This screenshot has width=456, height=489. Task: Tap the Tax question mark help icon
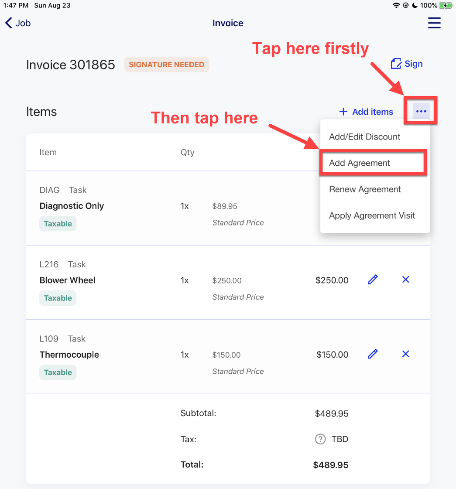click(x=320, y=439)
